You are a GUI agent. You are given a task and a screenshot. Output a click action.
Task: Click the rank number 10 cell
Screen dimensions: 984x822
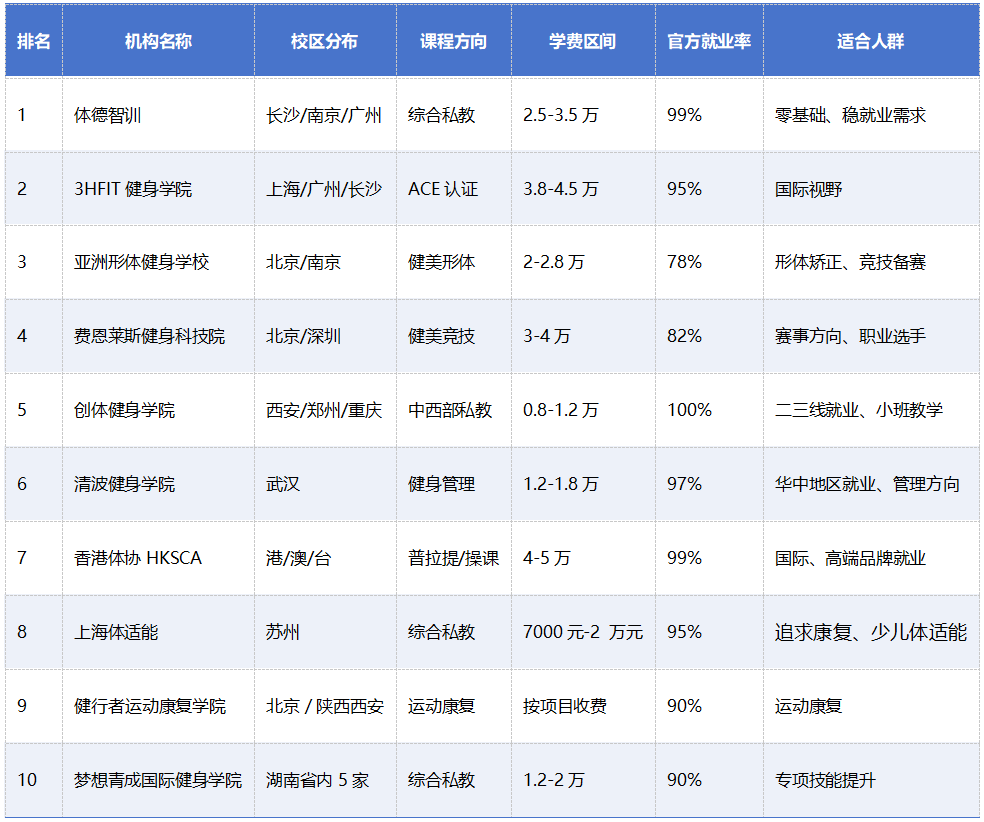tap(34, 780)
